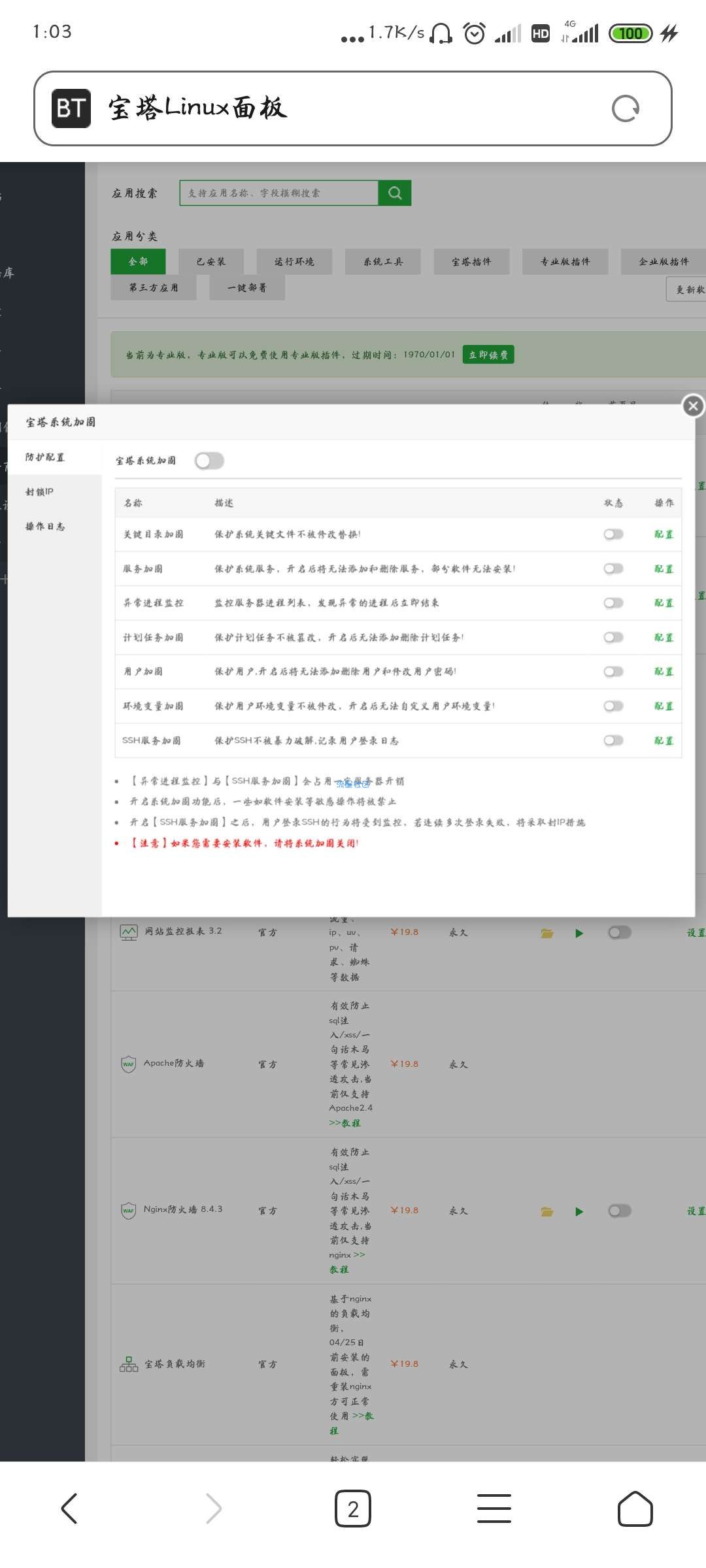Toggle the main 宝塔系统加固 switch
The height and width of the screenshot is (1568, 706).
pos(209,461)
